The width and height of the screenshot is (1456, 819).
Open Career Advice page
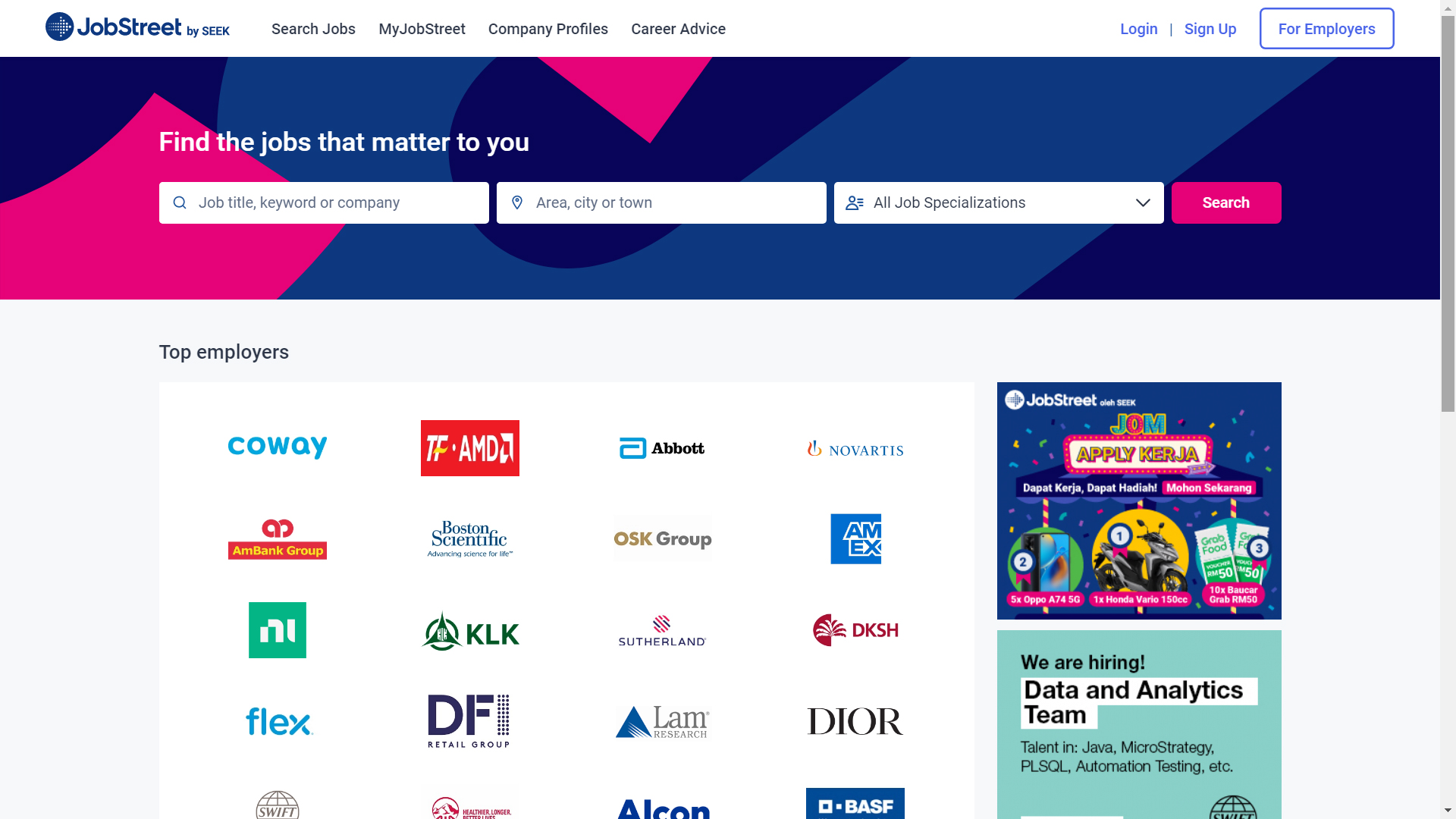(x=678, y=29)
